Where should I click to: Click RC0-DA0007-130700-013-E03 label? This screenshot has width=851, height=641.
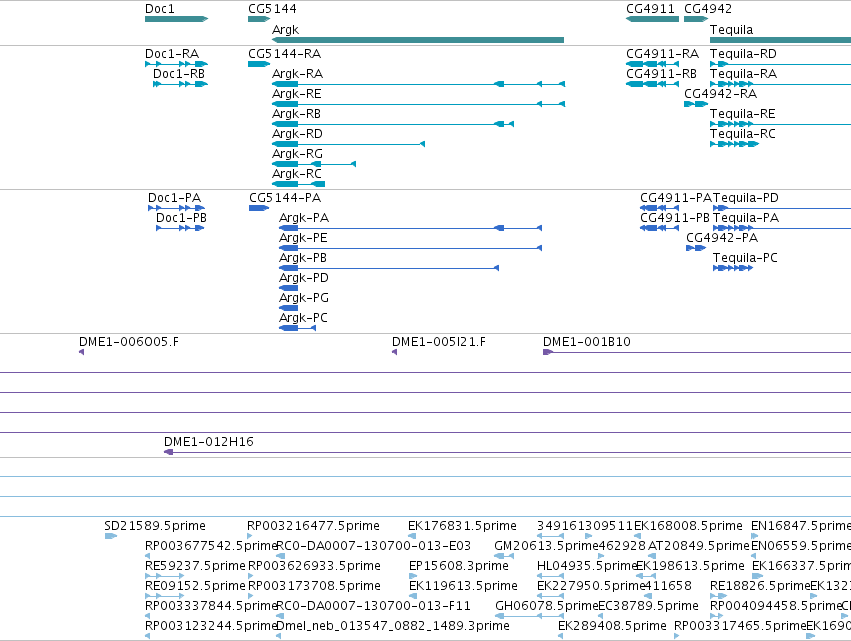pos(373,546)
